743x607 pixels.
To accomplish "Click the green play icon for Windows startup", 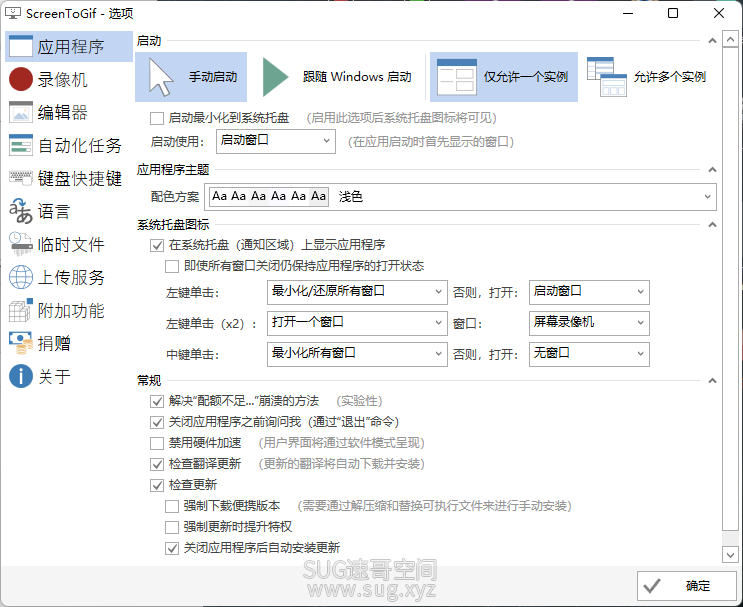I will point(275,77).
